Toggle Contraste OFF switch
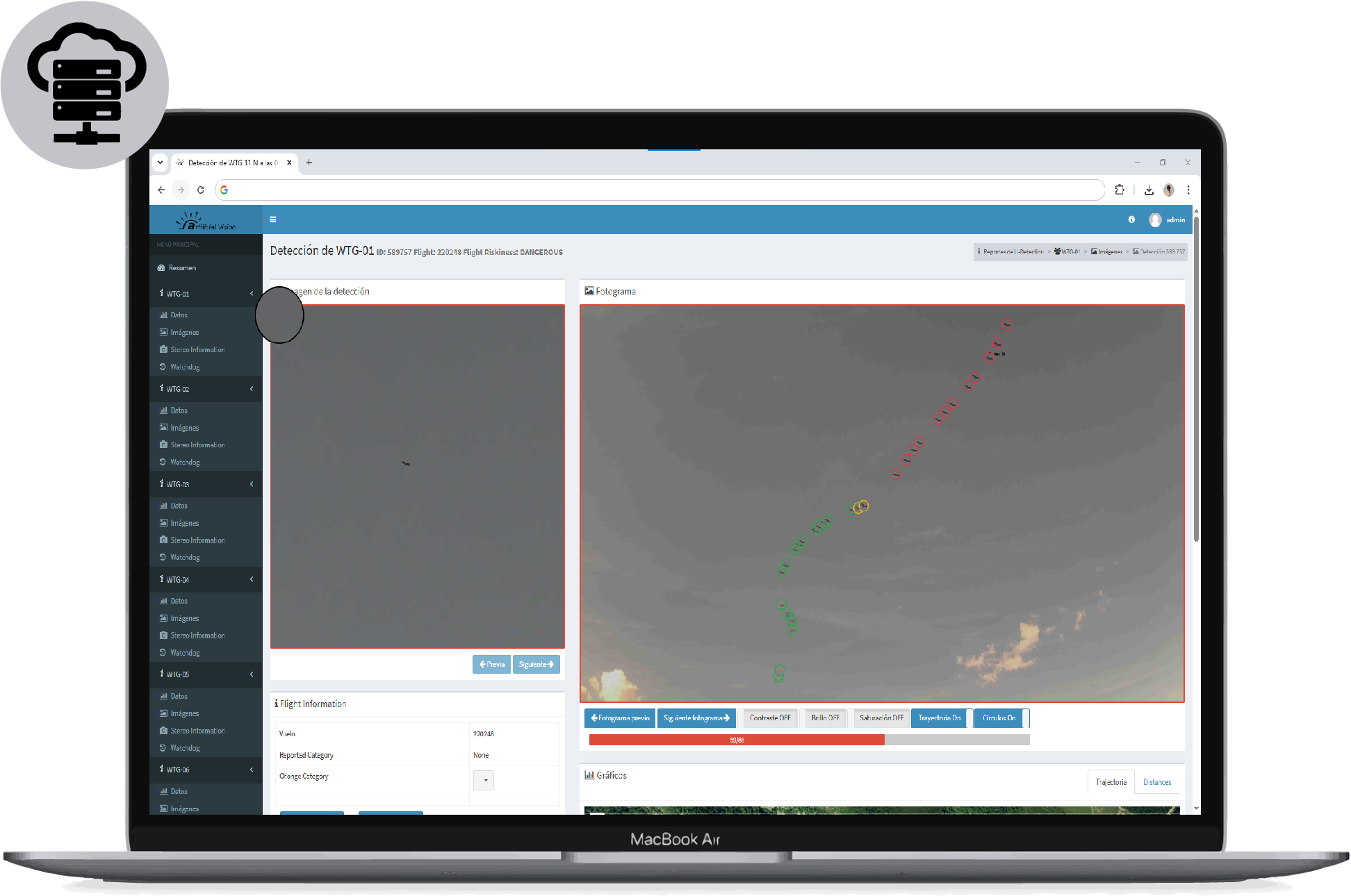Image resolution: width=1351 pixels, height=896 pixels. (770, 718)
